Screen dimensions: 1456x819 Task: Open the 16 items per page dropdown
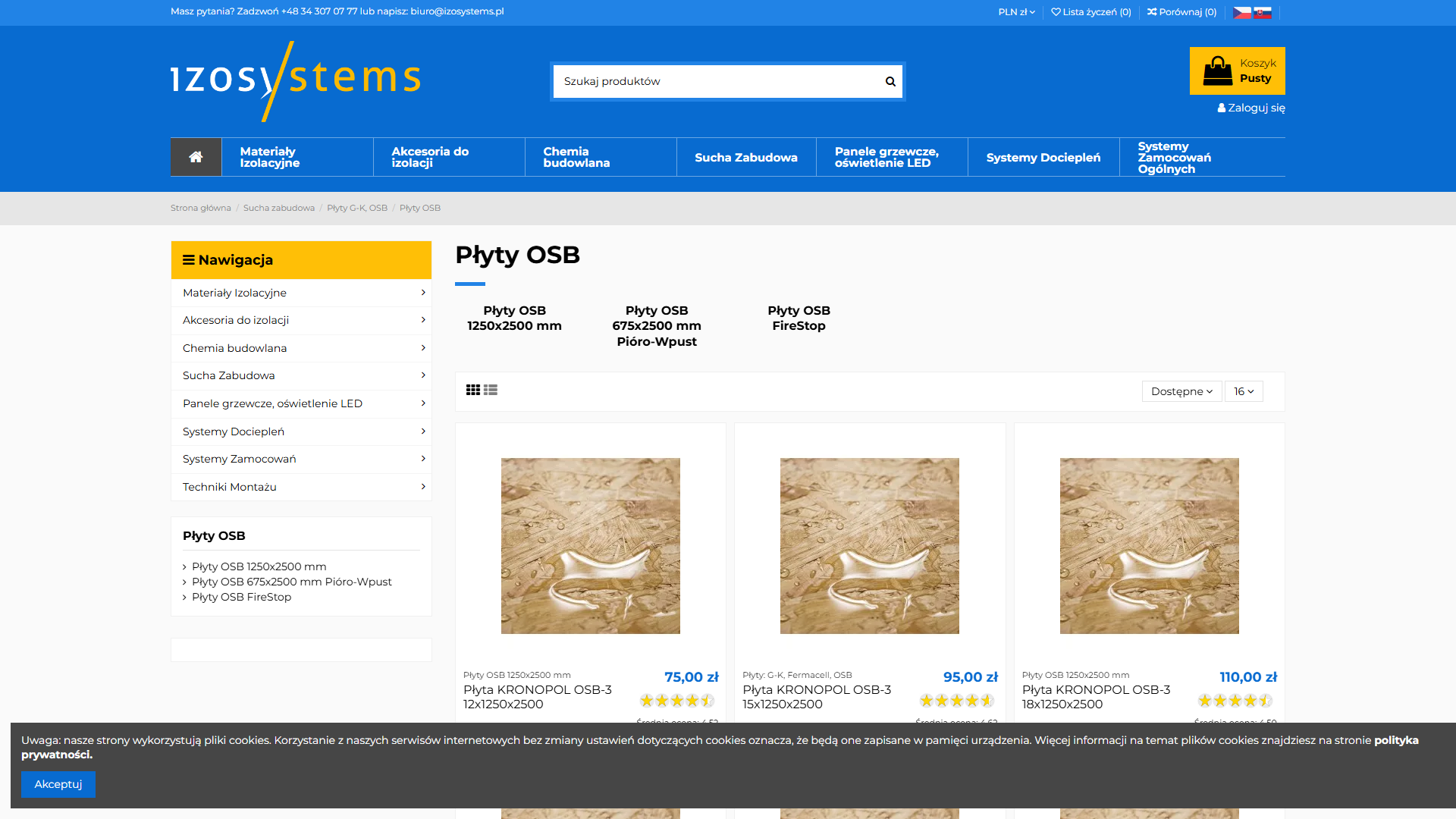(x=1244, y=391)
